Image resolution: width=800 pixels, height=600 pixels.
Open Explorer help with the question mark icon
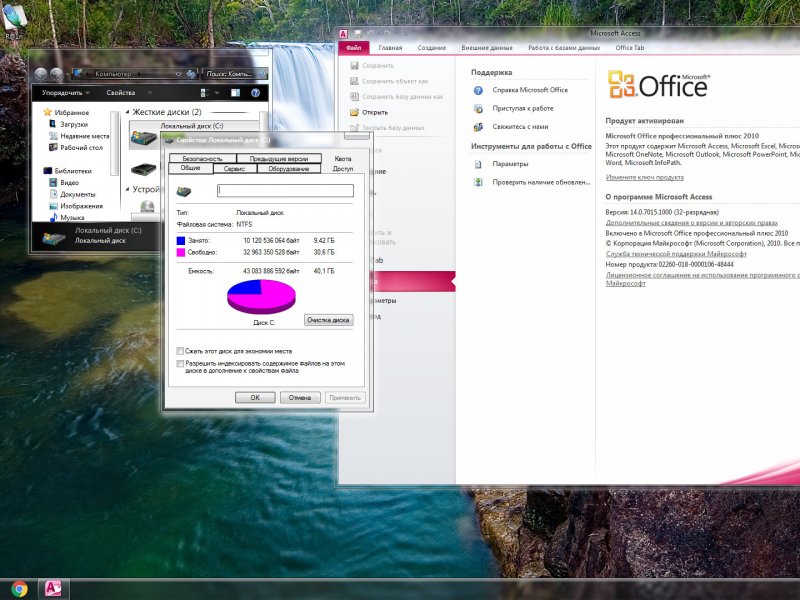256,93
